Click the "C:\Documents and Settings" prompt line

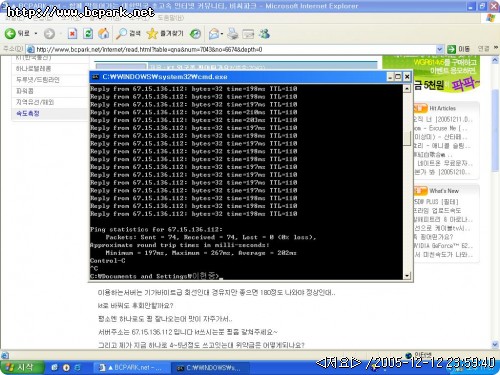click(155, 276)
